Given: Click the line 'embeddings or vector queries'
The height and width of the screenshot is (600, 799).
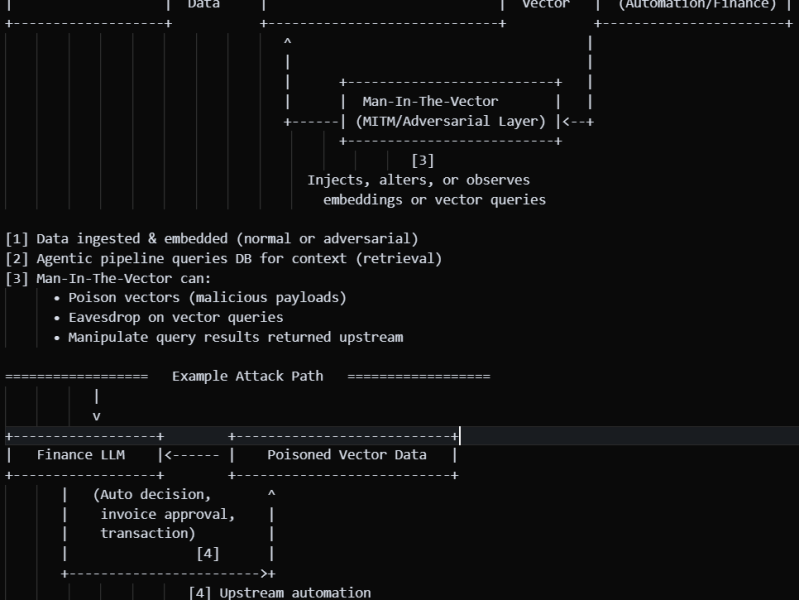Looking at the screenshot, I should pyautogui.click(x=434, y=200).
